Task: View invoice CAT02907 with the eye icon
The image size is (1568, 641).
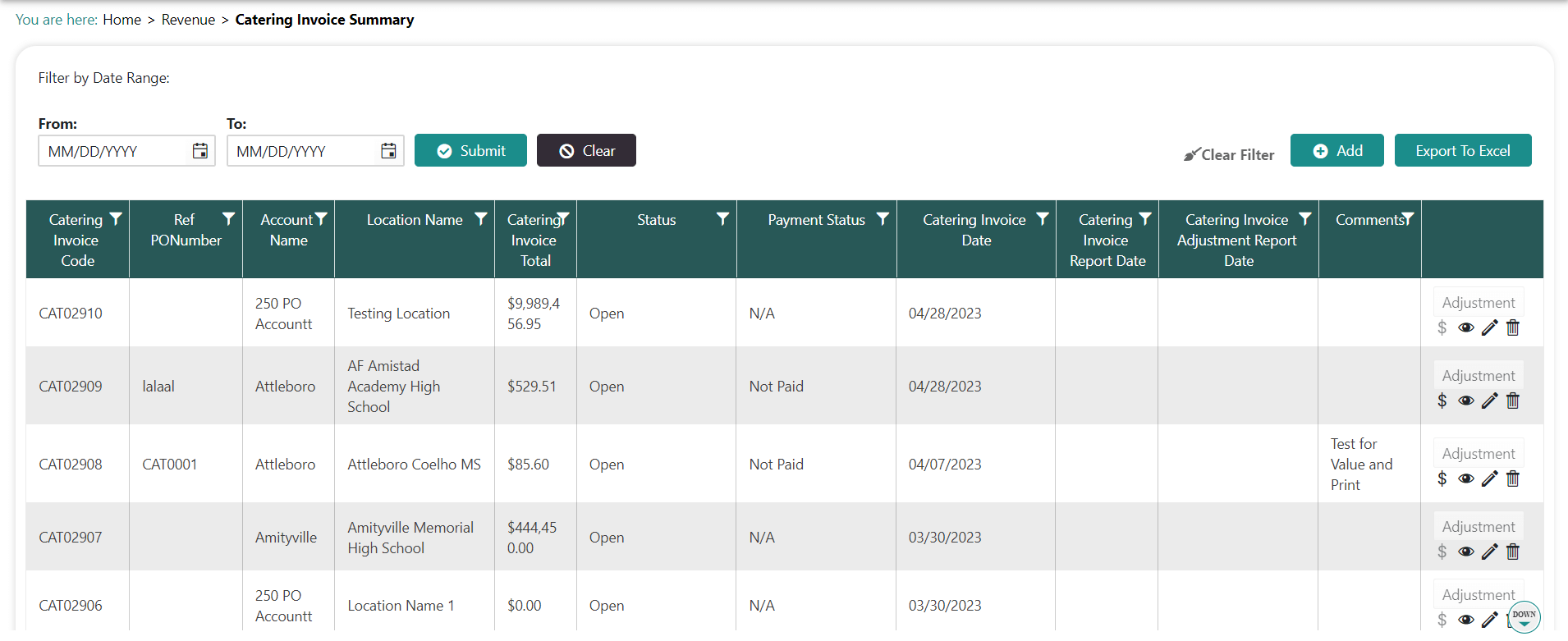Action: [x=1465, y=552]
